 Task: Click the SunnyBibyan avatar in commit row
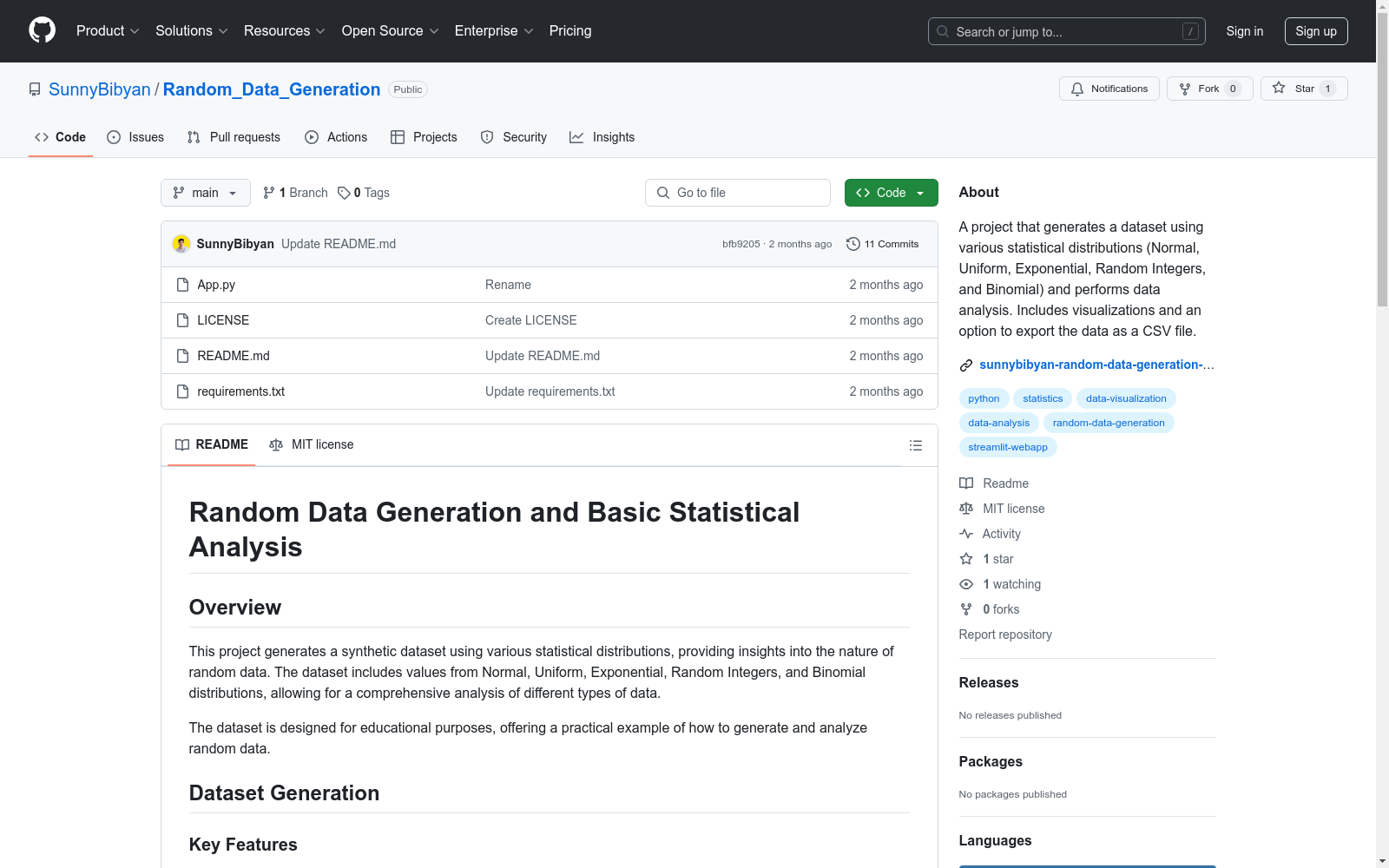click(x=181, y=244)
